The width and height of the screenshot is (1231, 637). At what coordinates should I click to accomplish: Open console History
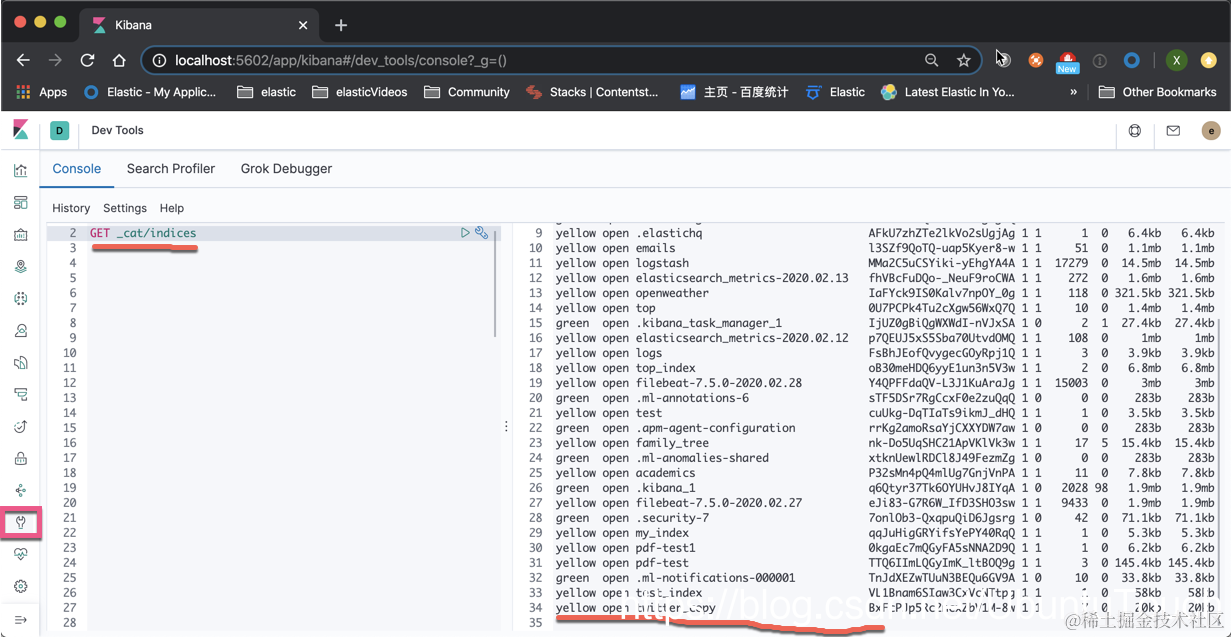coord(71,208)
